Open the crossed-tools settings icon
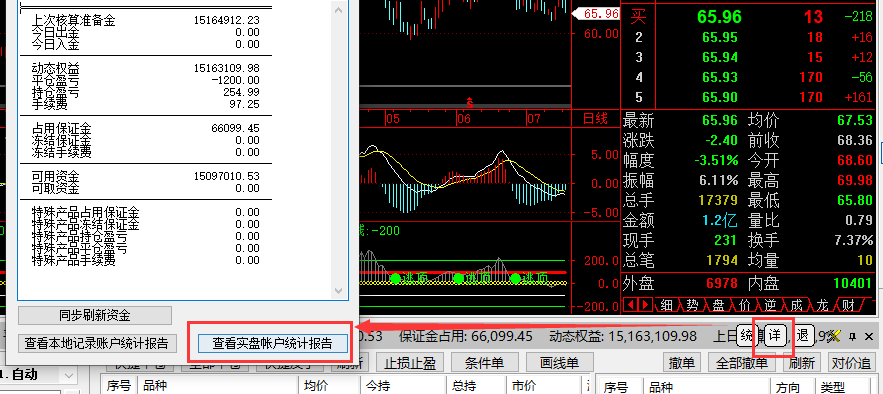This screenshot has height=394, width=883. pos(835,336)
